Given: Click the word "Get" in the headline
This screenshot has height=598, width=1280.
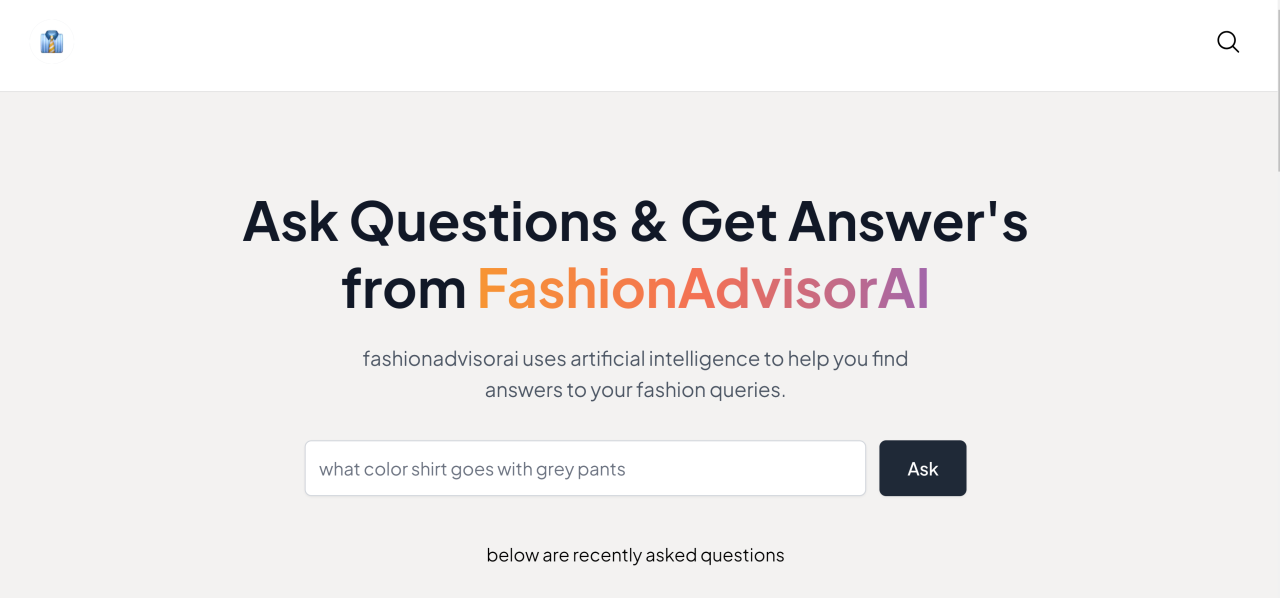Looking at the screenshot, I should pos(729,222).
